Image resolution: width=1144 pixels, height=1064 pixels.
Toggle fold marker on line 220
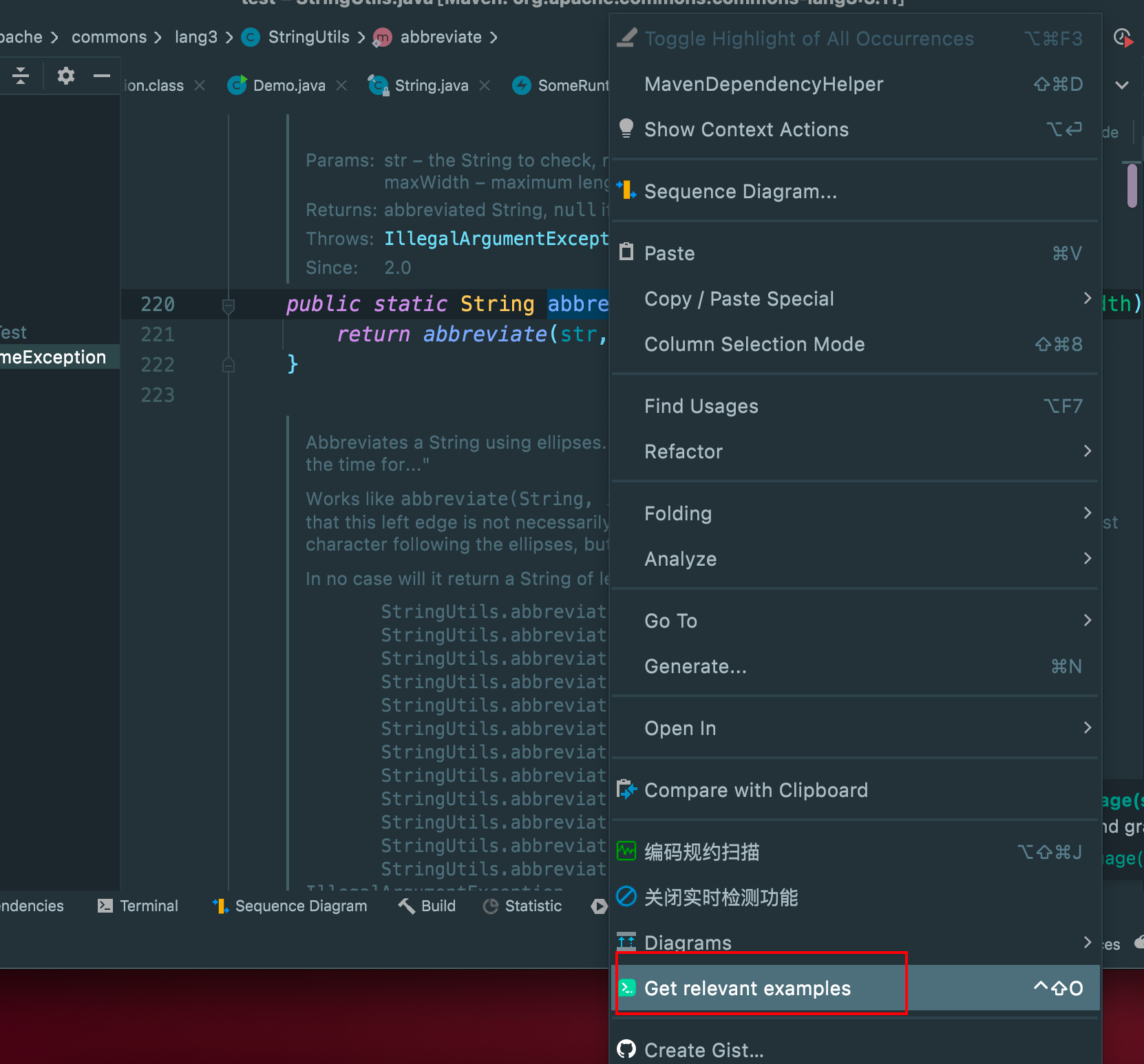(x=229, y=306)
